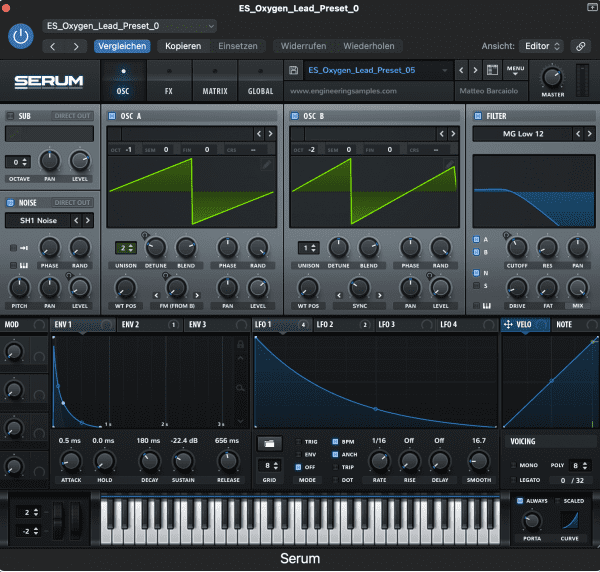Viewport: 600px width, 572px height.
Task: Select previous filter type
Action: click(578, 134)
